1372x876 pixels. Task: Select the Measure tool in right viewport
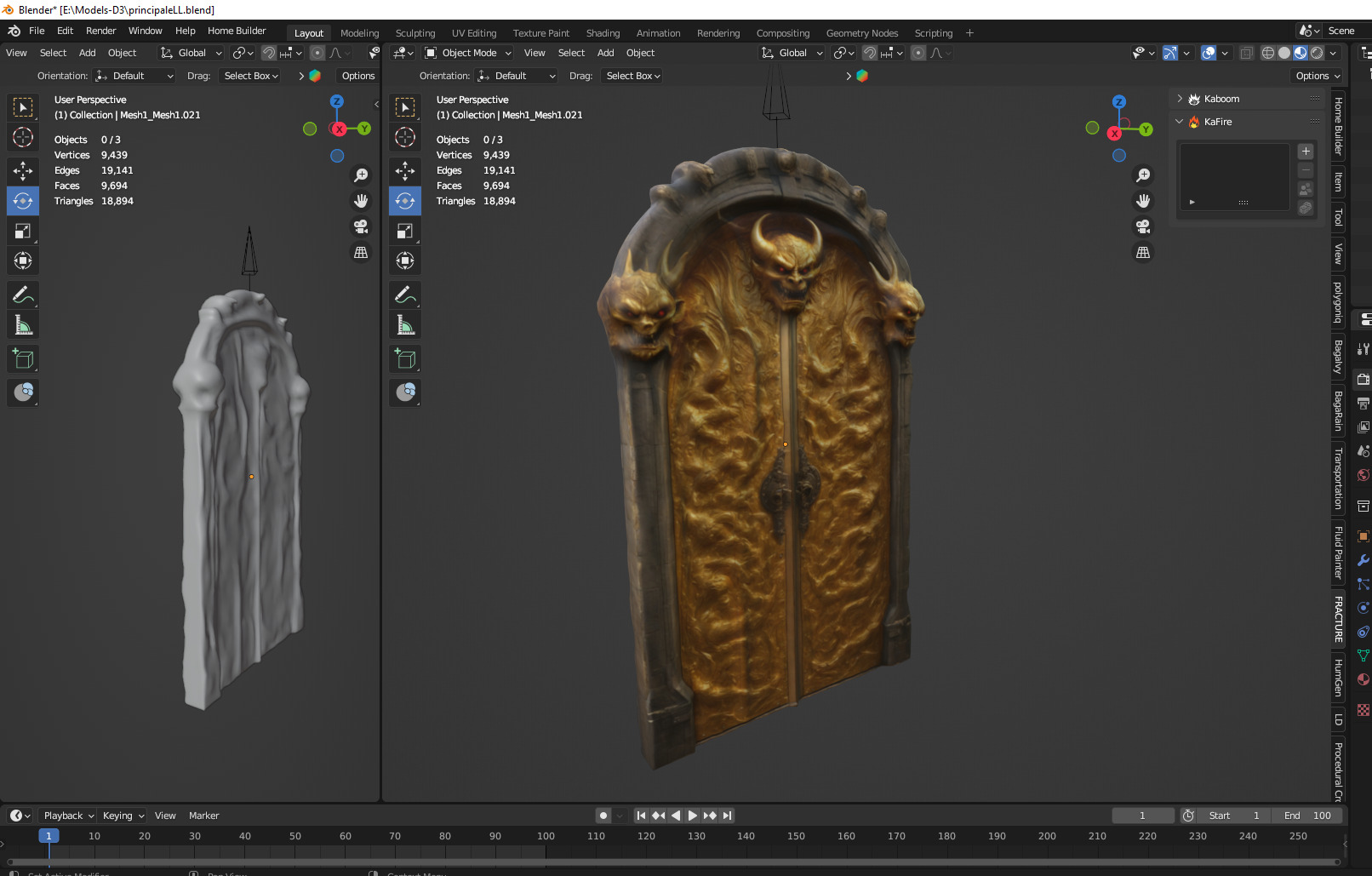click(405, 325)
